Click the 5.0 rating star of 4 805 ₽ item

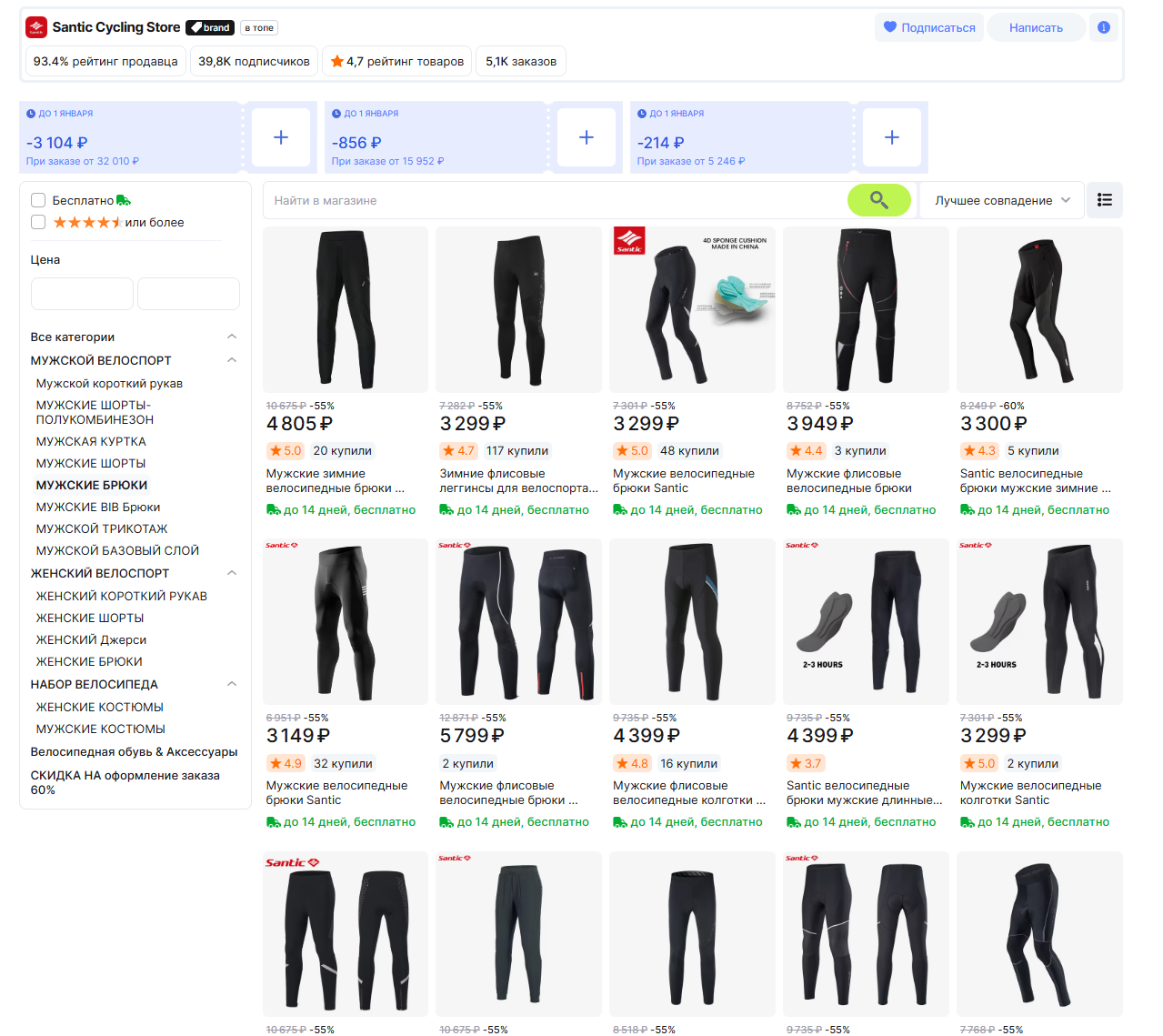275,450
